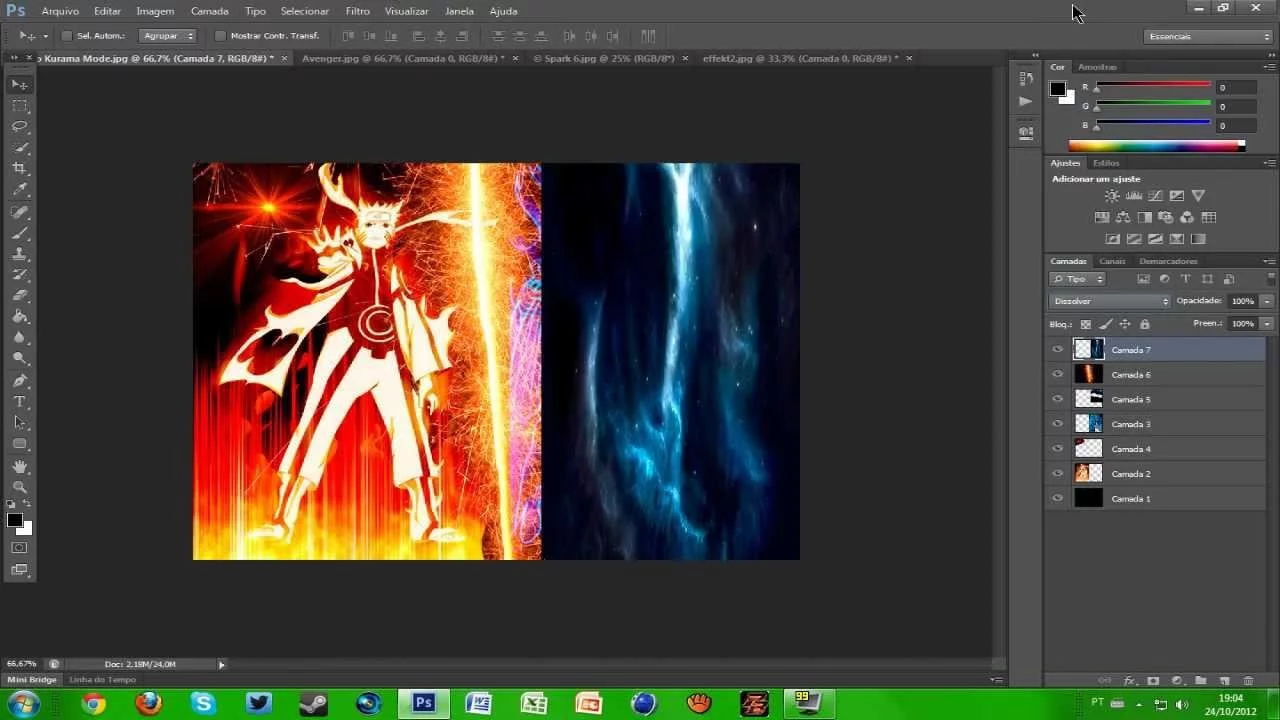This screenshot has height=720, width=1280.
Task: Toggle visibility of Camada 5
Action: [1057, 399]
